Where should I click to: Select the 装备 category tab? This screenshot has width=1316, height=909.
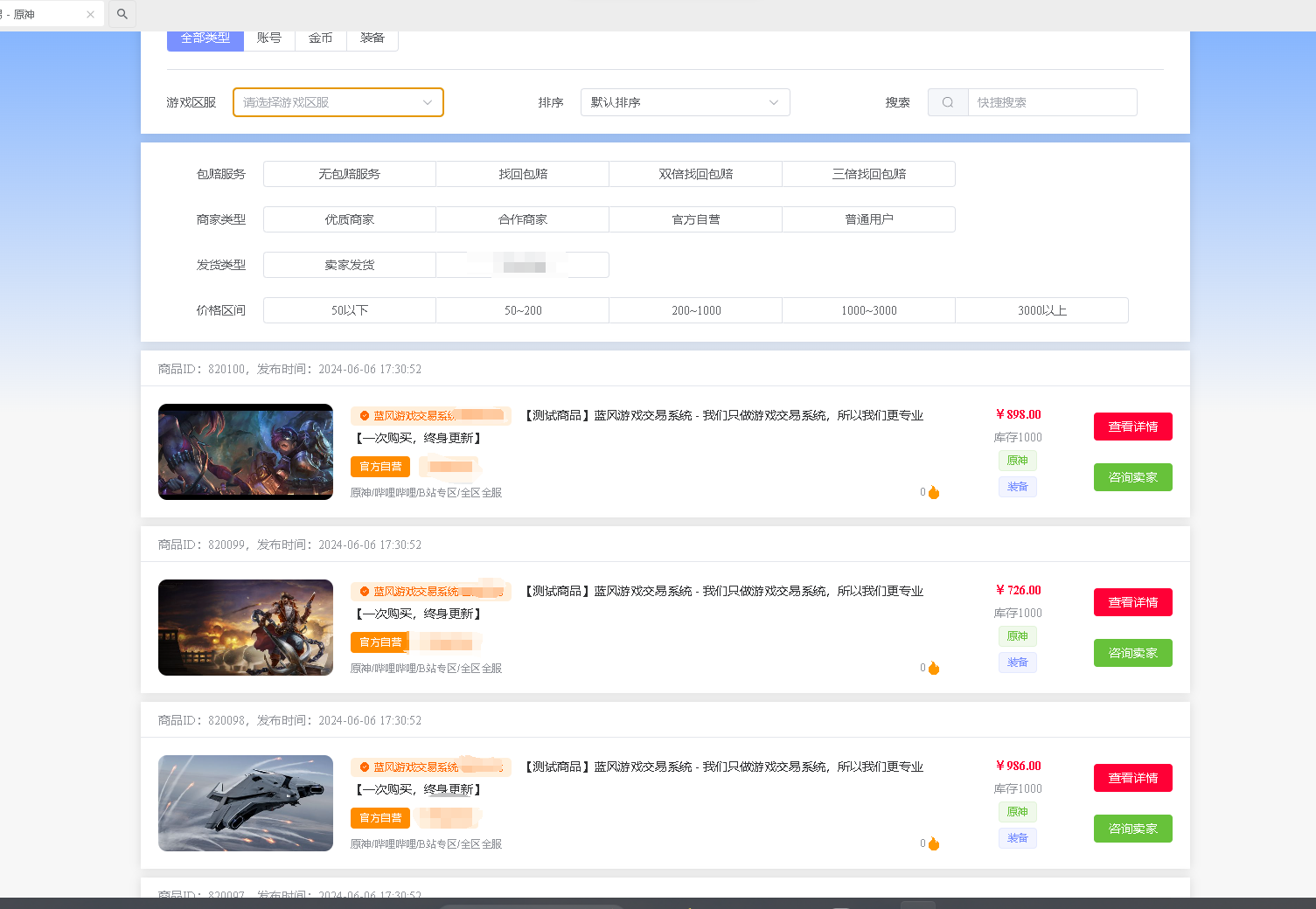click(x=373, y=38)
